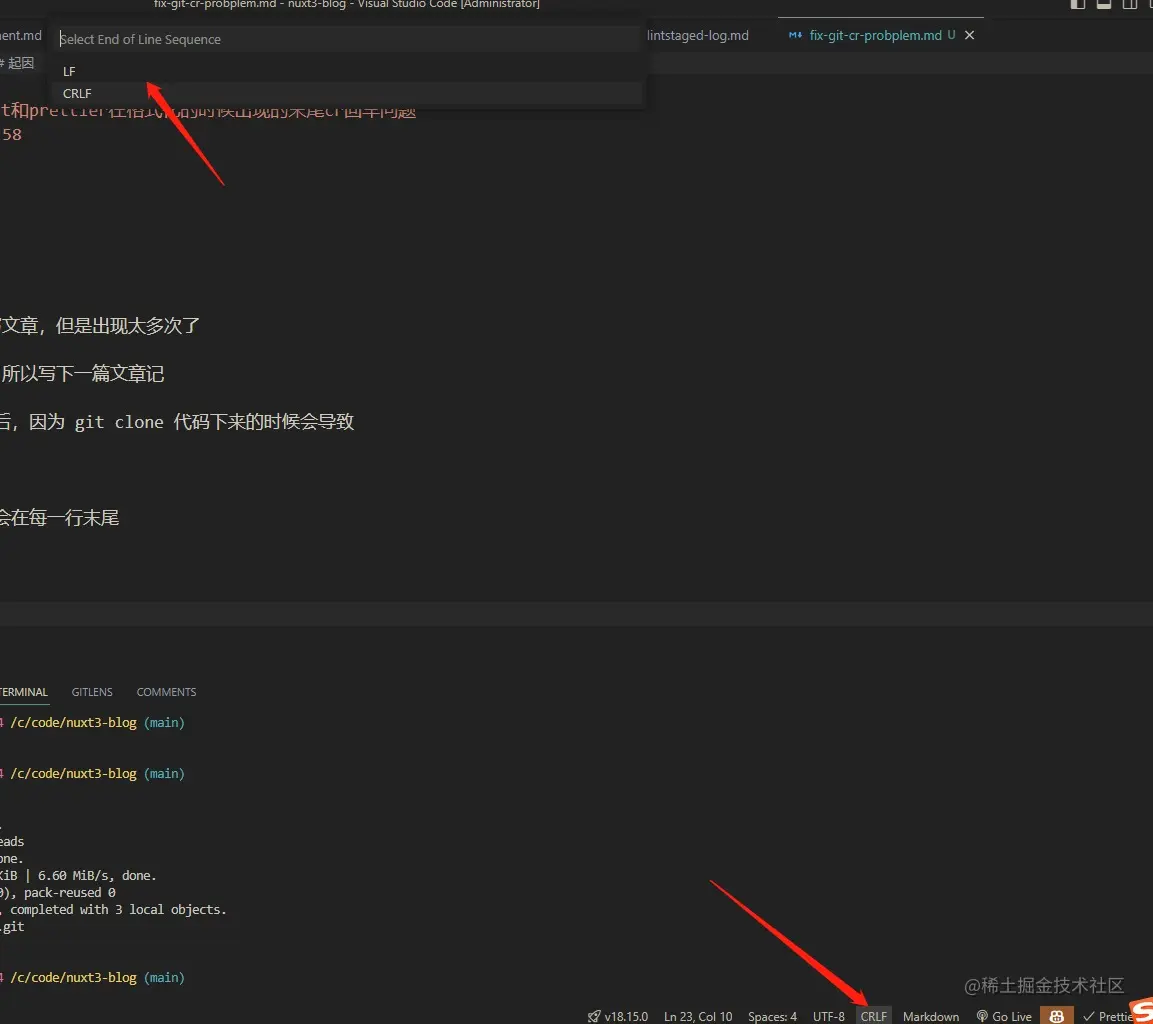Open Go to Line via Ln 23, Col 10
The width and height of the screenshot is (1153, 1024).
click(698, 1017)
